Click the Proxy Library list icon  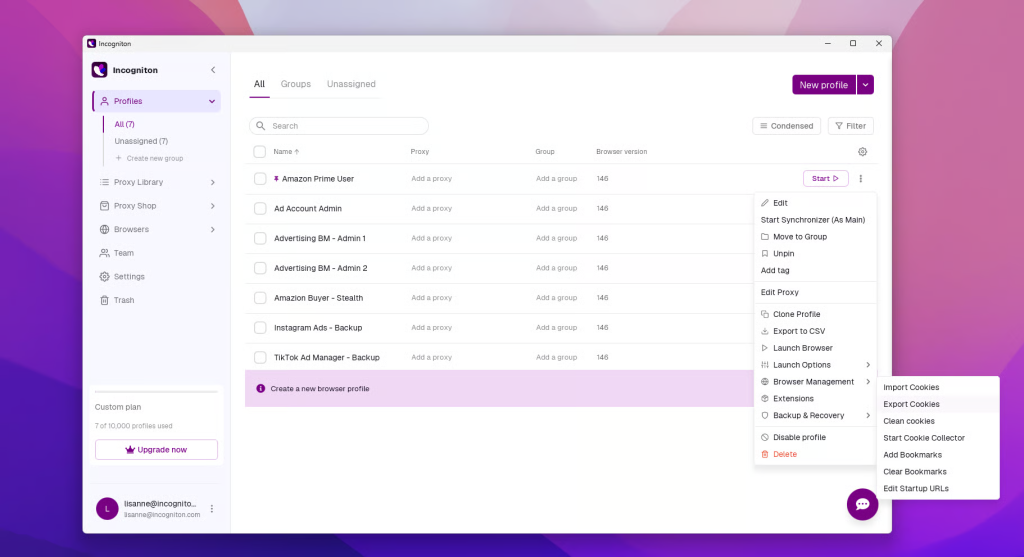click(104, 182)
